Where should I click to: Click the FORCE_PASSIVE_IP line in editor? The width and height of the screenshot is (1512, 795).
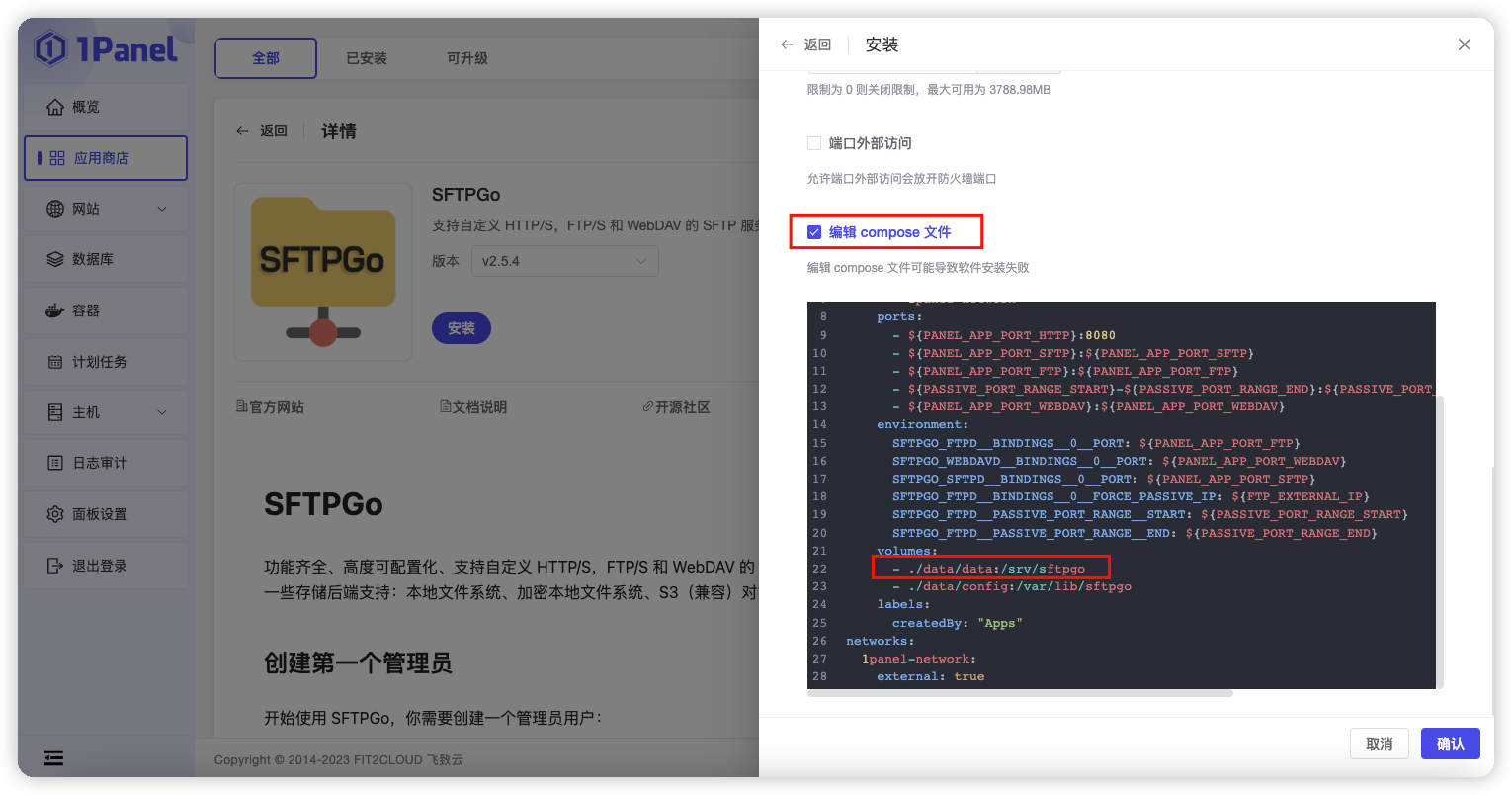coord(1131,496)
